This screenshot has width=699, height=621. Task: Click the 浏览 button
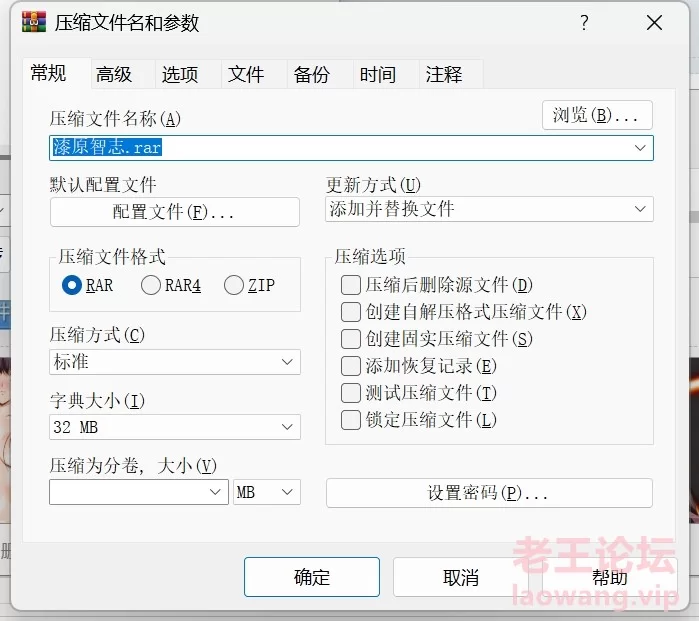point(596,115)
